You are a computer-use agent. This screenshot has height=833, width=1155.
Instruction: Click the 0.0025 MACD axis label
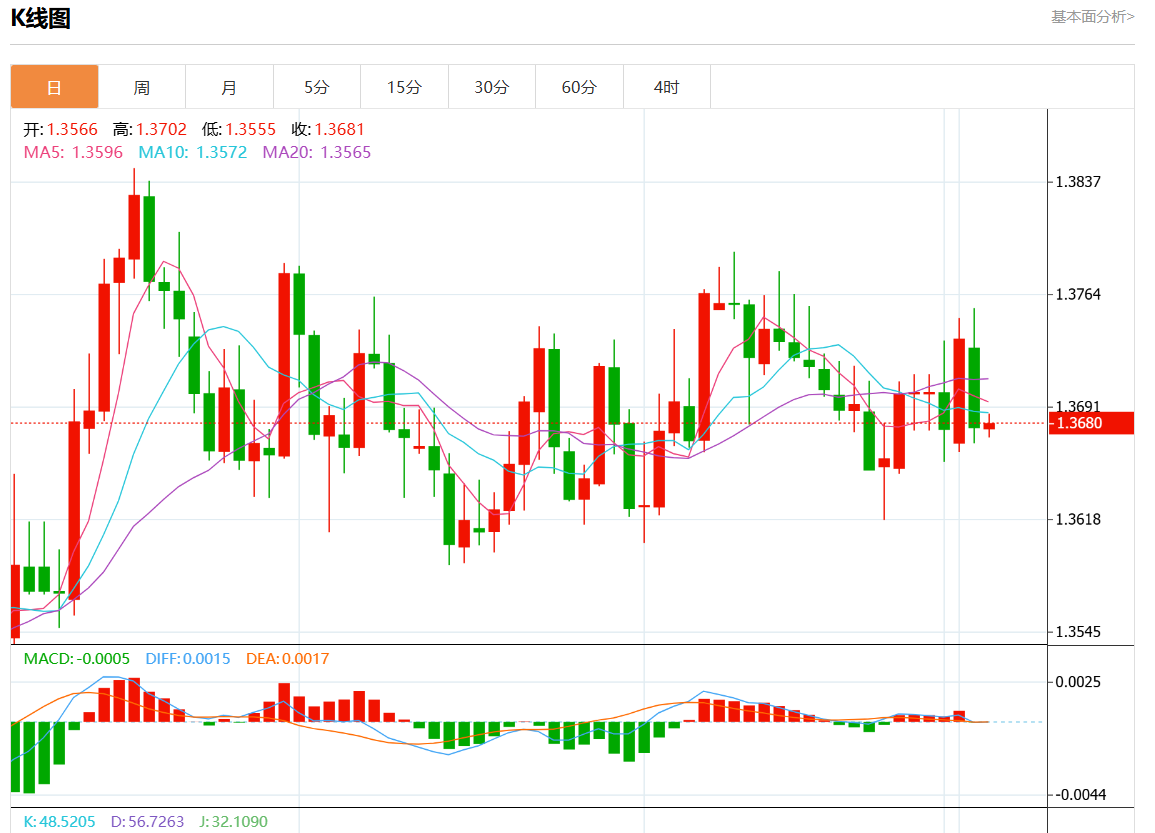1078,682
